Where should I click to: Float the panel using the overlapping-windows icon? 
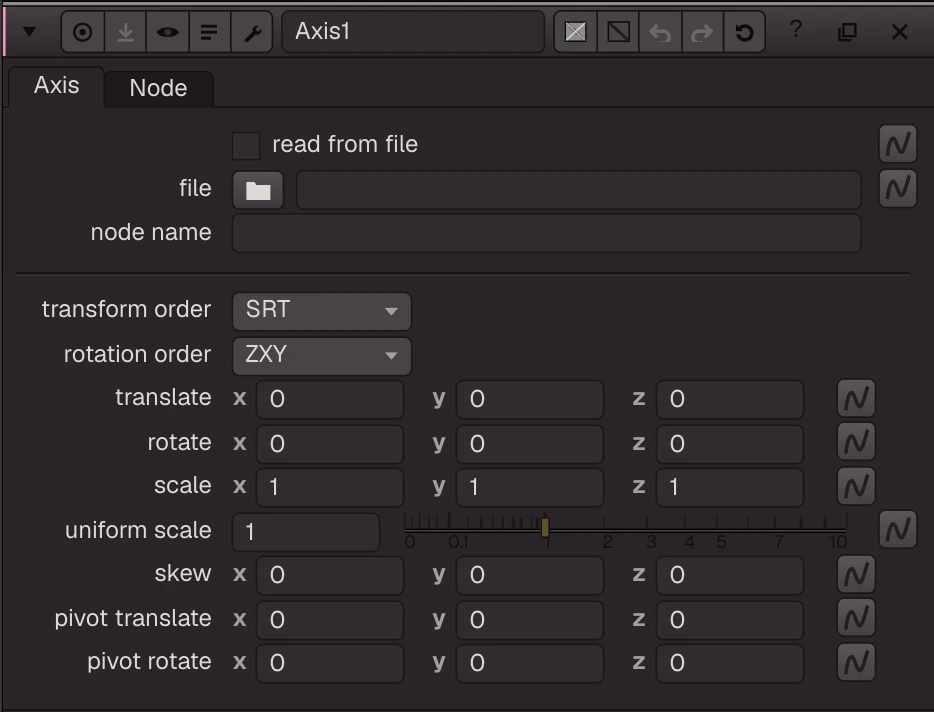point(847,32)
